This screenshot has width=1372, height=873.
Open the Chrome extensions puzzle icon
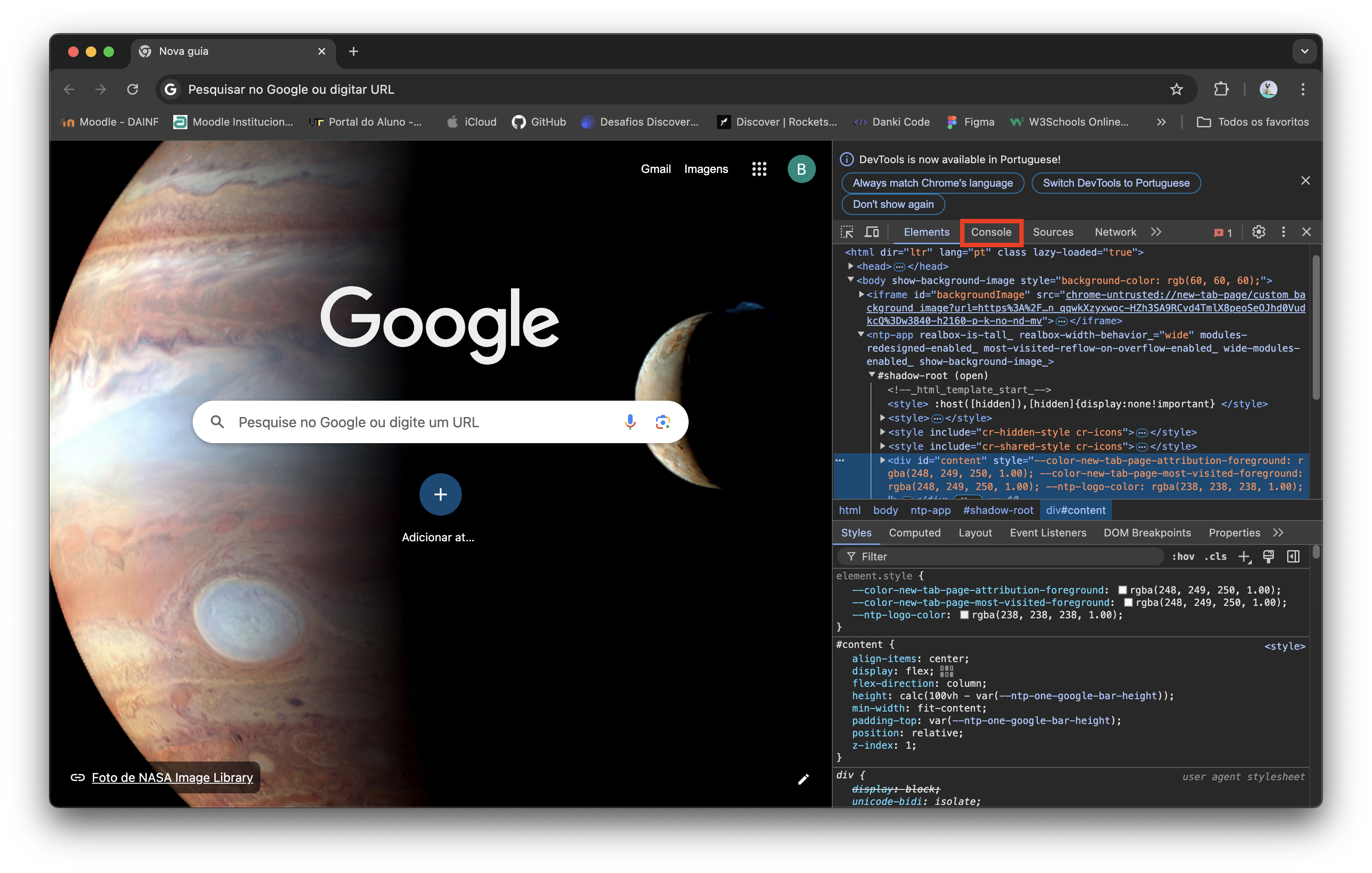(1221, 89)
